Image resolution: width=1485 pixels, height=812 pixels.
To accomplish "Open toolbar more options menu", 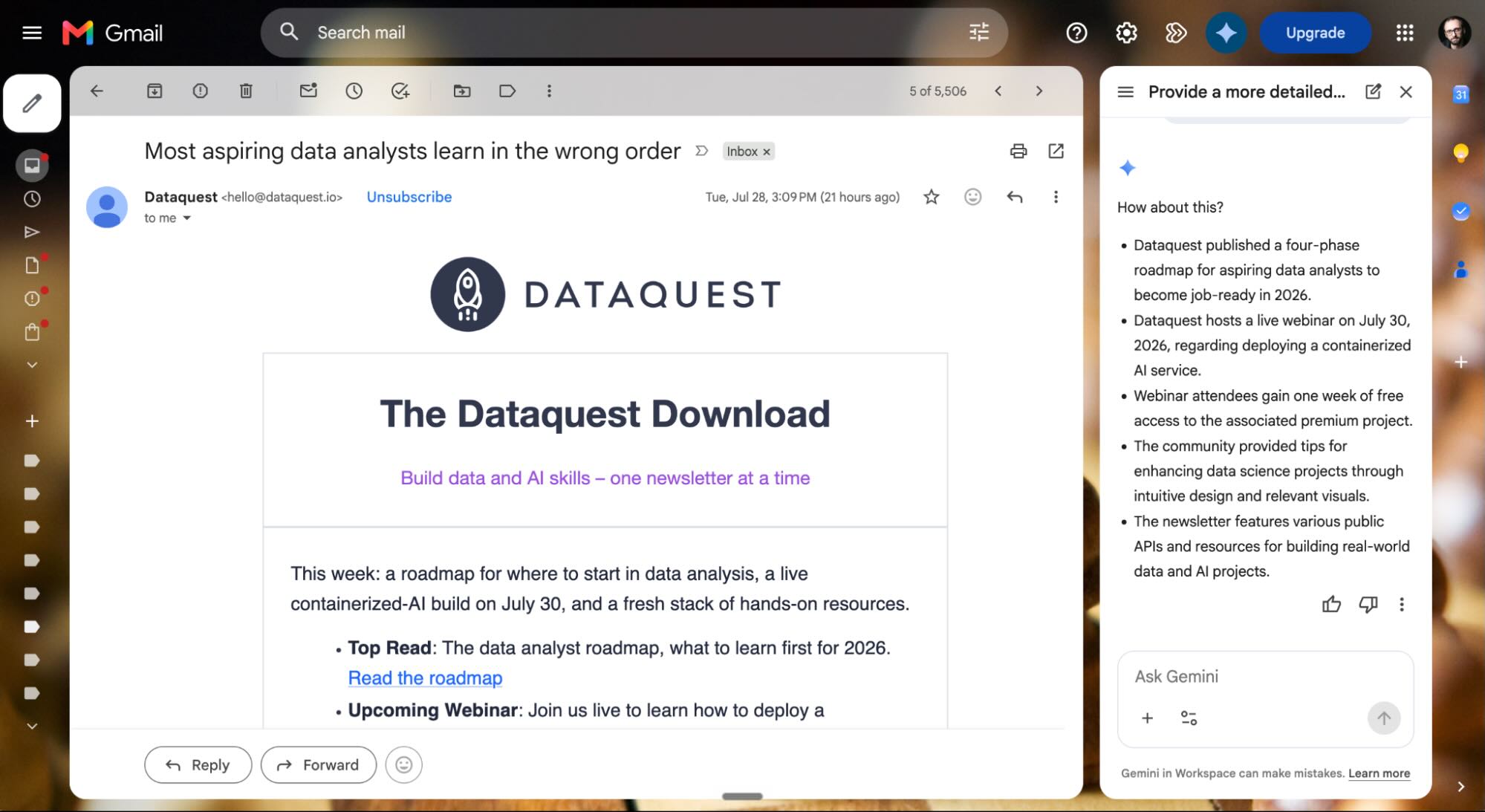I will [549, 91].
